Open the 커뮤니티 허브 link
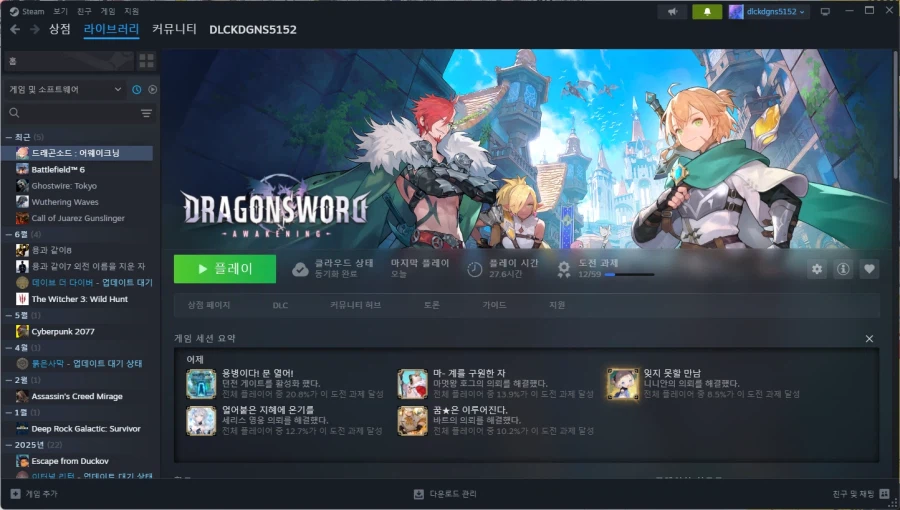Viewport: 900px width, 510px height. pos(355,305)
